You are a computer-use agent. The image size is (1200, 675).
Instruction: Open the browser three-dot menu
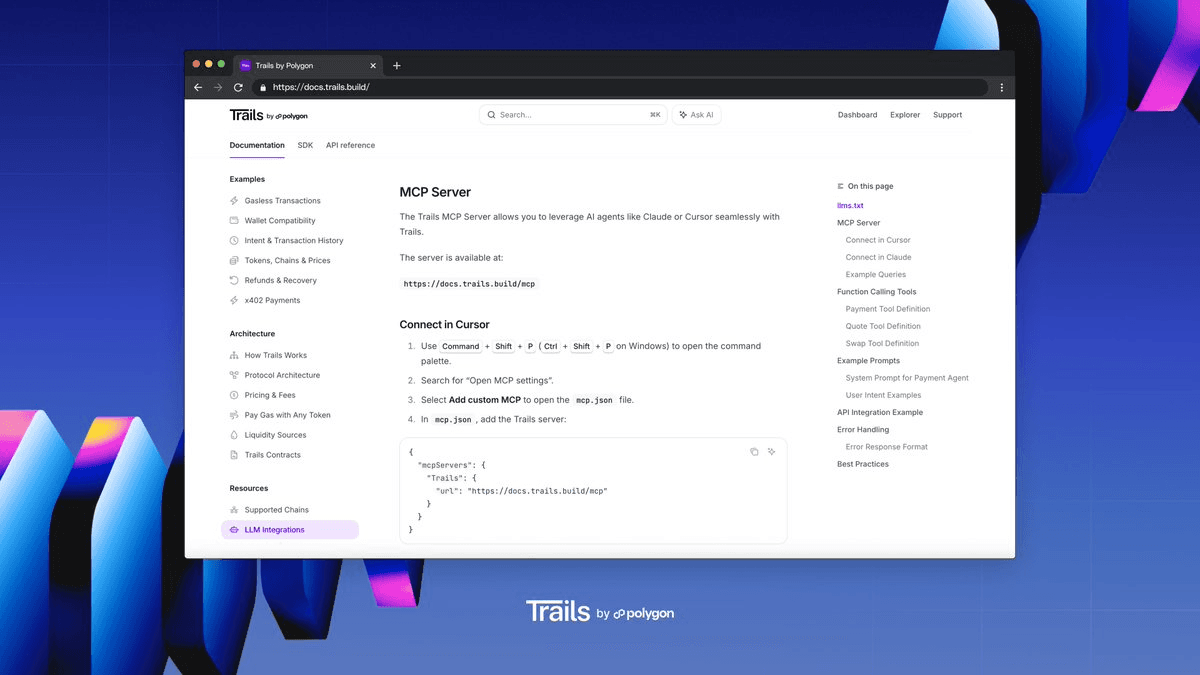coord(1001,87)
